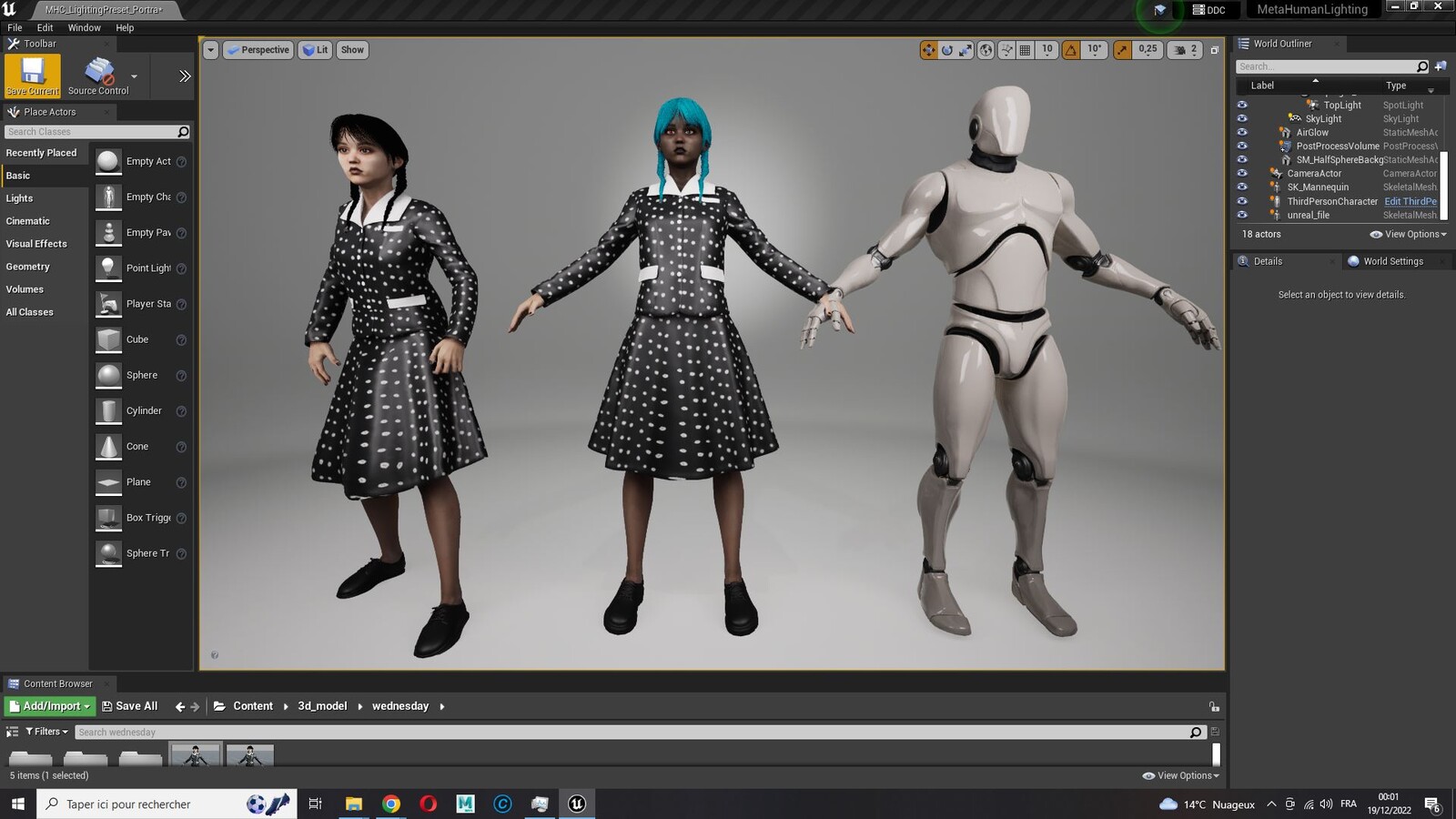Select the rotate transform tool
This screenshot has width=1456, height=819.
point(946,50)
